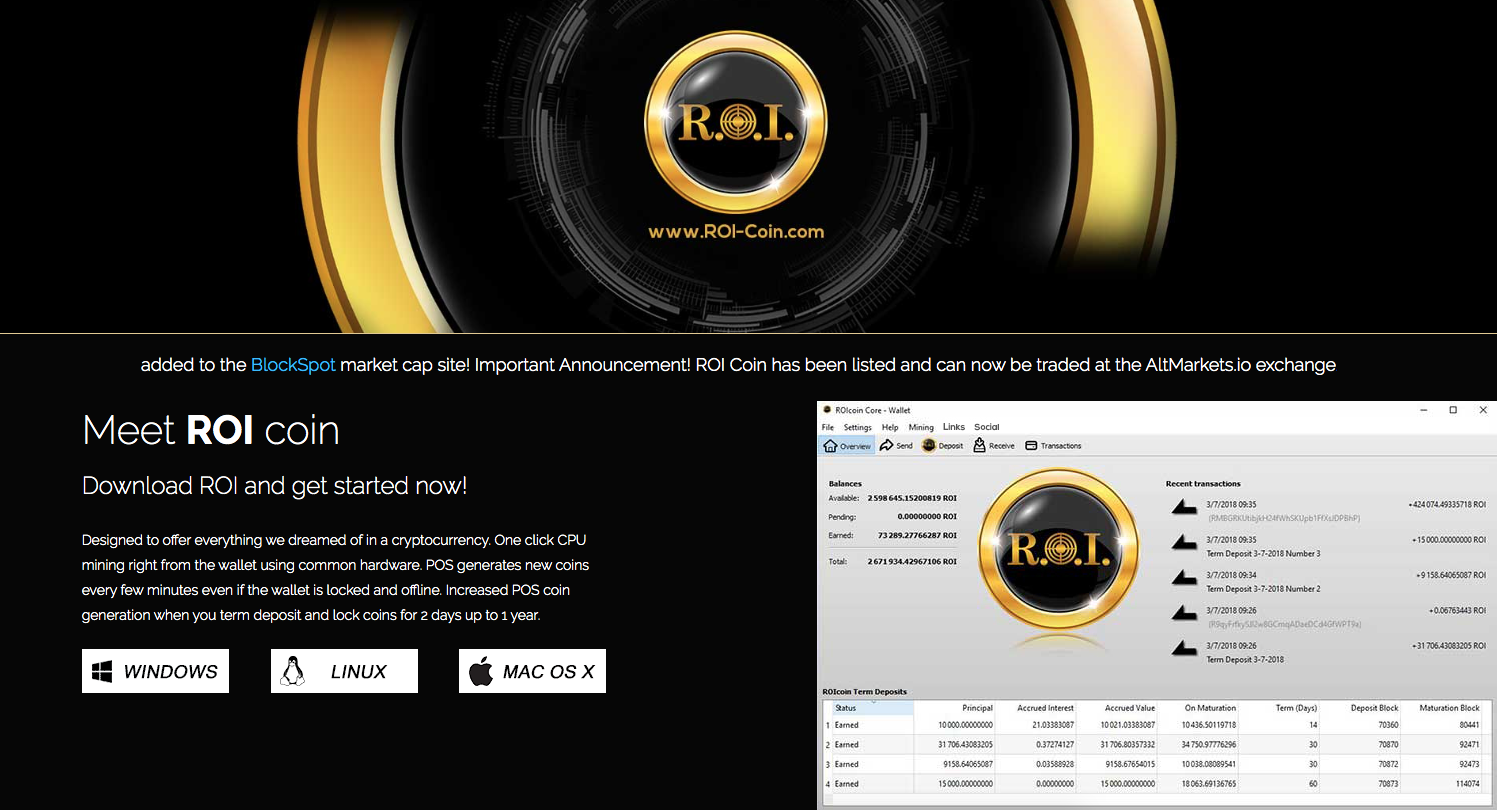
Task: Open the Help menu in the wallet
Action: pos(890,427)
